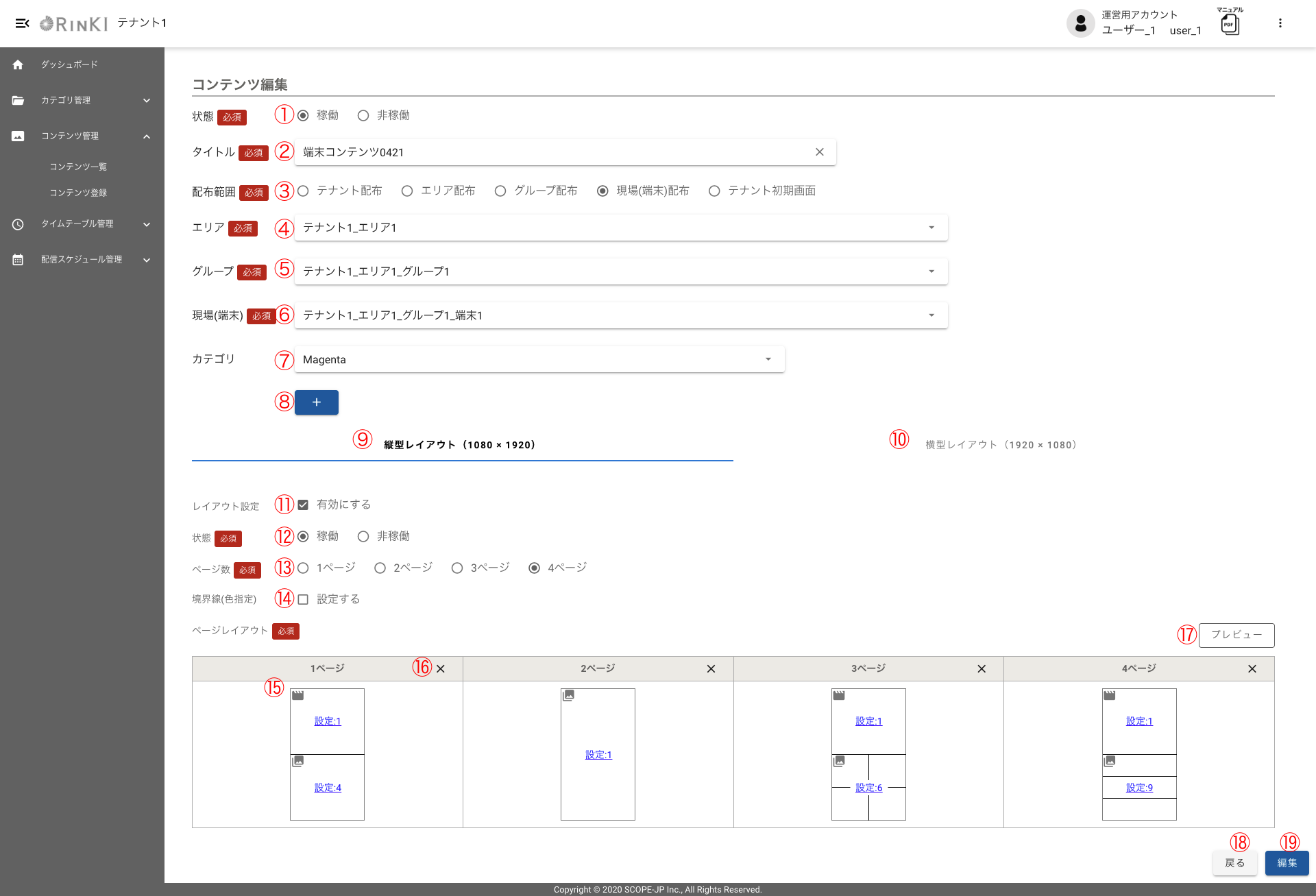This screenshot has height=896, width=1316.
Task: Remove page 1 with its X icon
Action: (441, 669)
